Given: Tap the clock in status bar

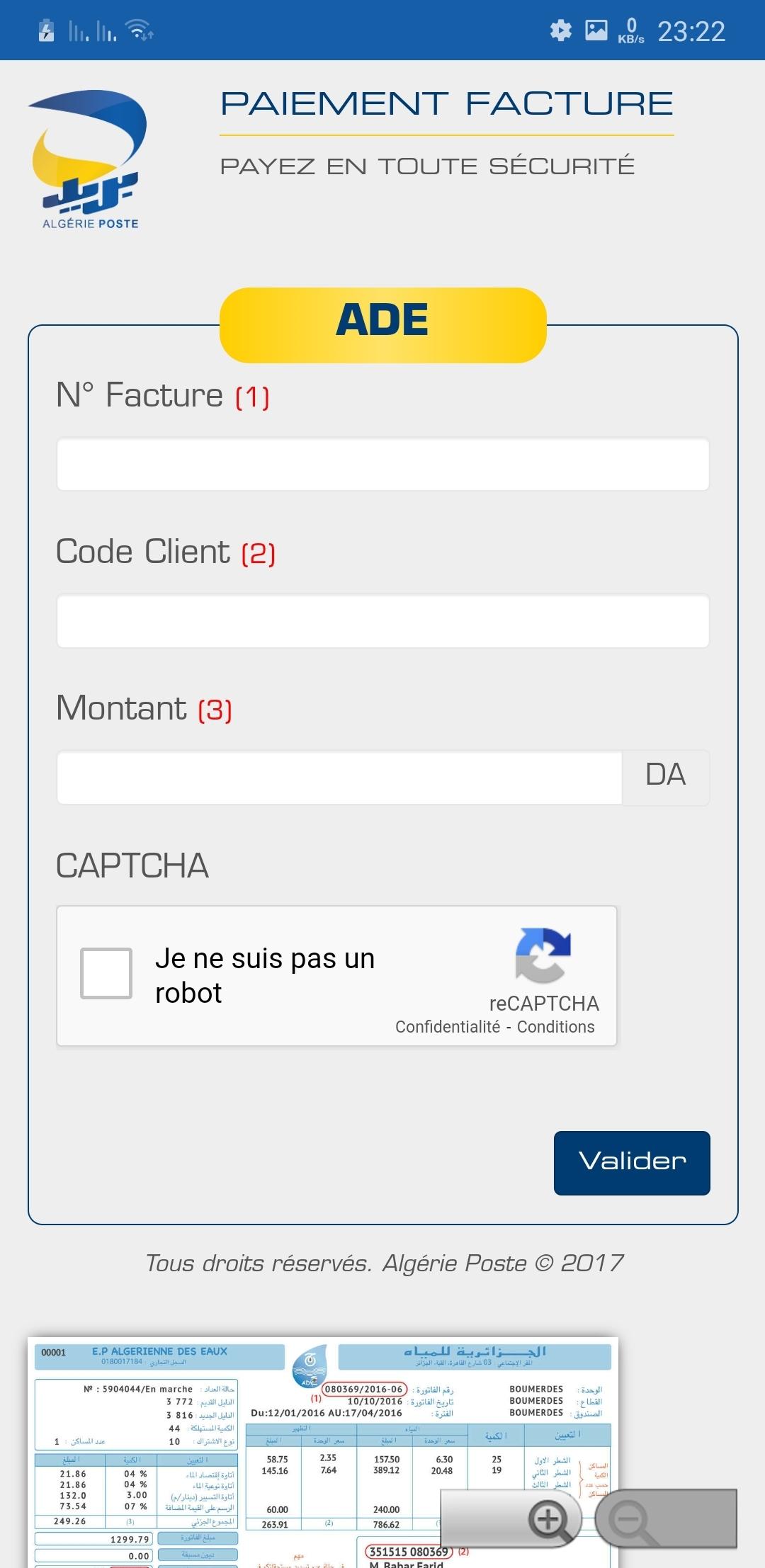Looking at the screenshot, I should tap(691, 31).
